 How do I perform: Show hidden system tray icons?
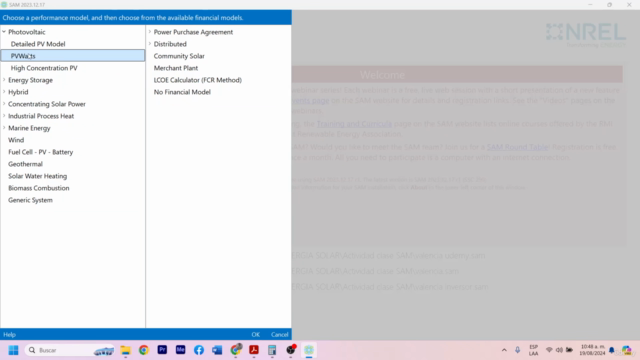[504, 350]
